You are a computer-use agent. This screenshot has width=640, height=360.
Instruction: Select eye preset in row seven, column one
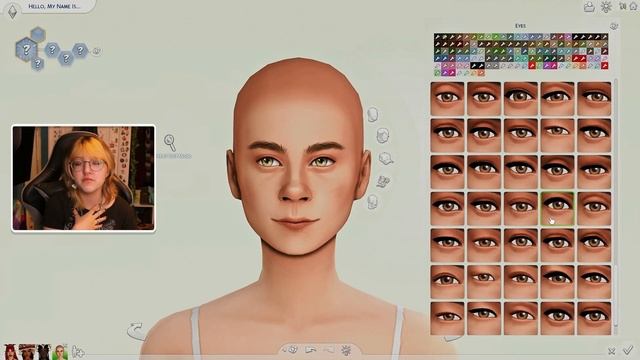tap(447, 318)
